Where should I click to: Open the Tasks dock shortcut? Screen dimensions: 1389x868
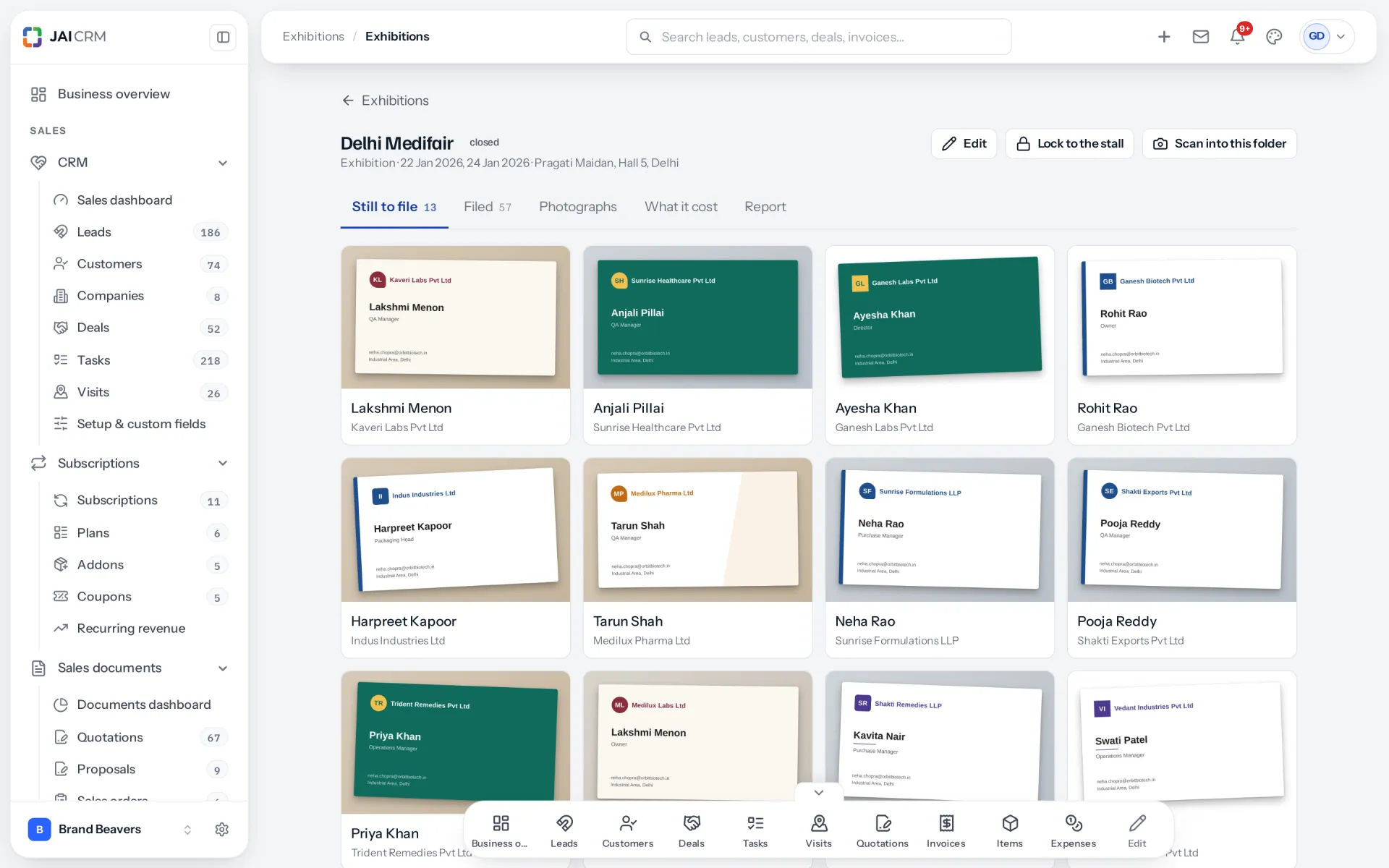(755, 830)
